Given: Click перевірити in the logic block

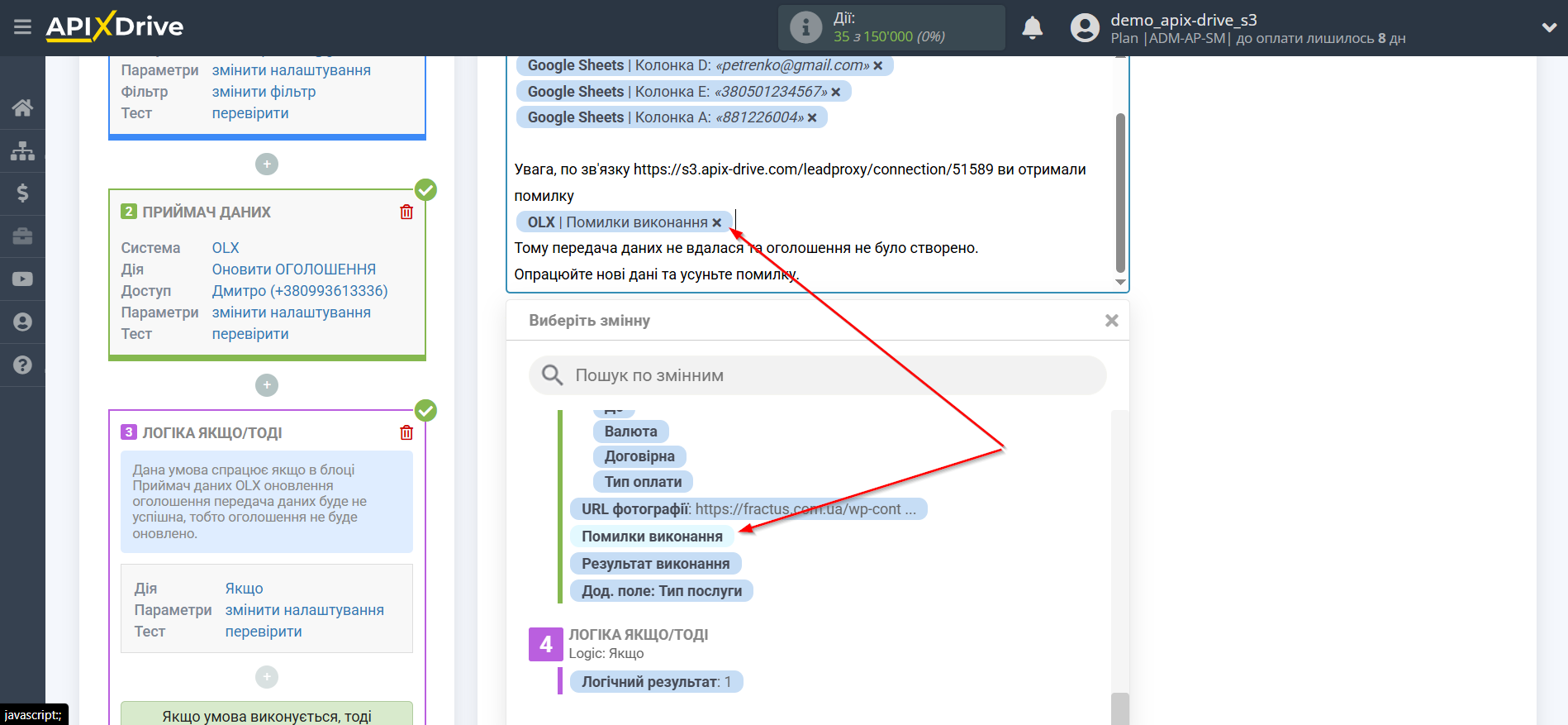Looking at the screenshot, I should pos(264,632).
